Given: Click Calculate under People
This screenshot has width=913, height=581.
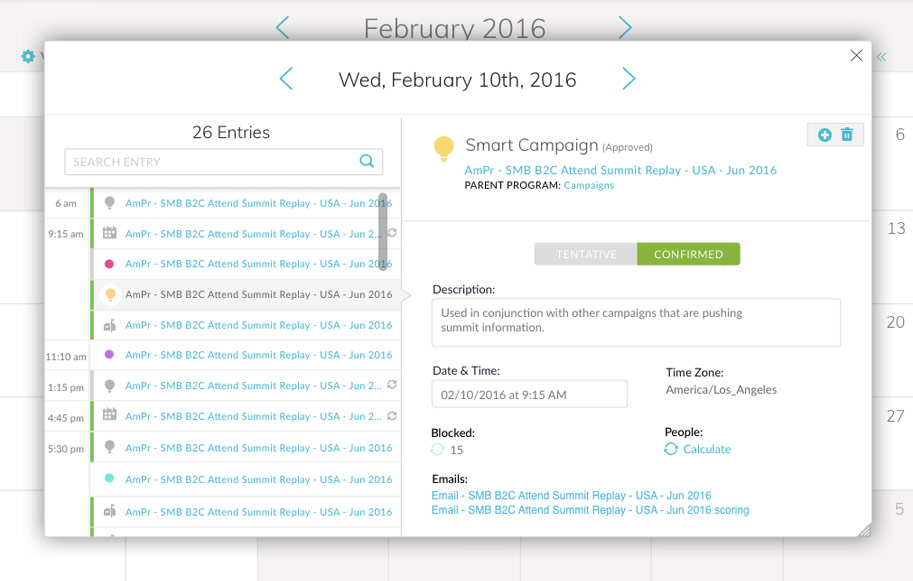Looking at the screenshot, I should click(x=706, y=450).
